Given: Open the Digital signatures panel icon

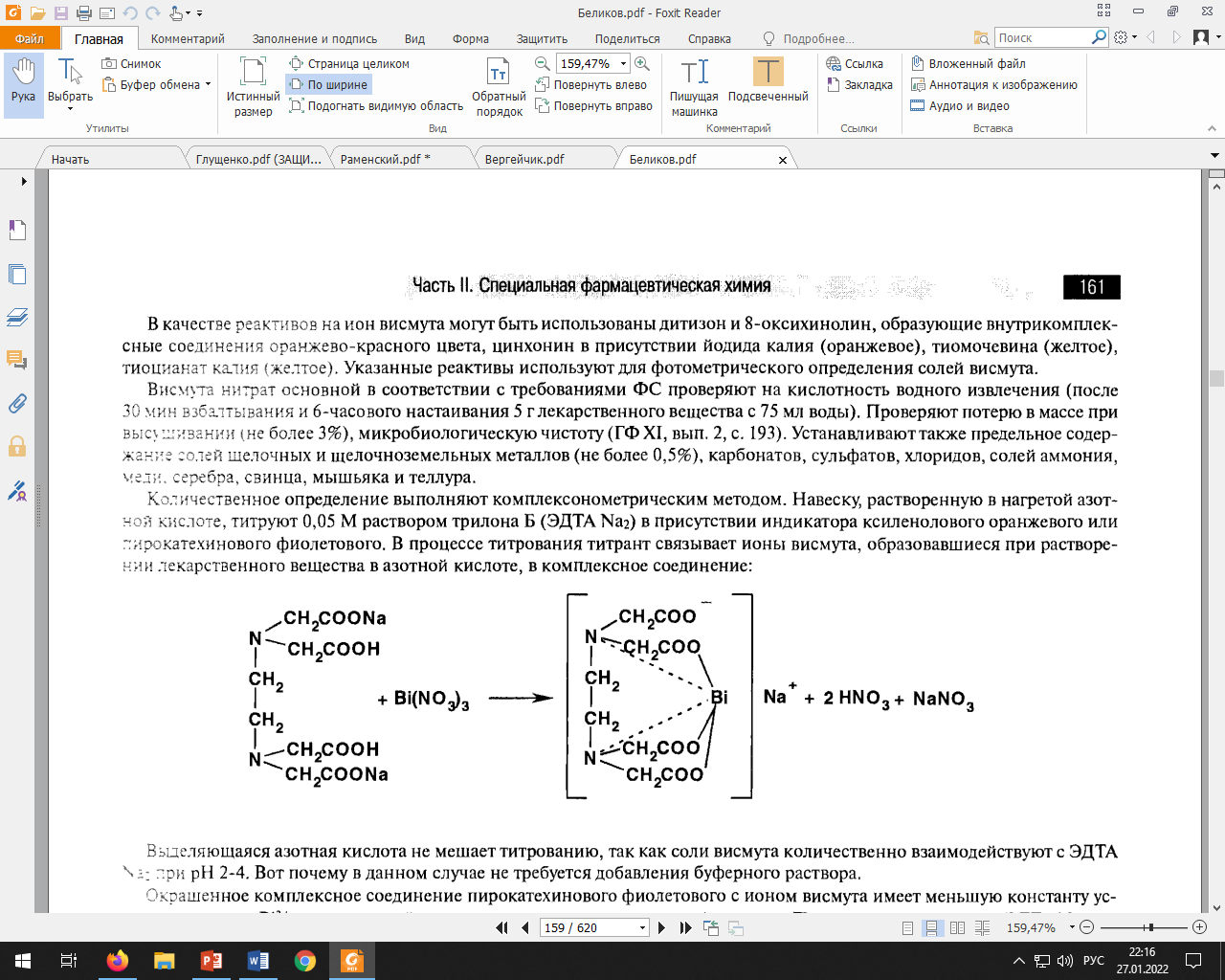Looking at the screenshot, I should coord(17,491).
